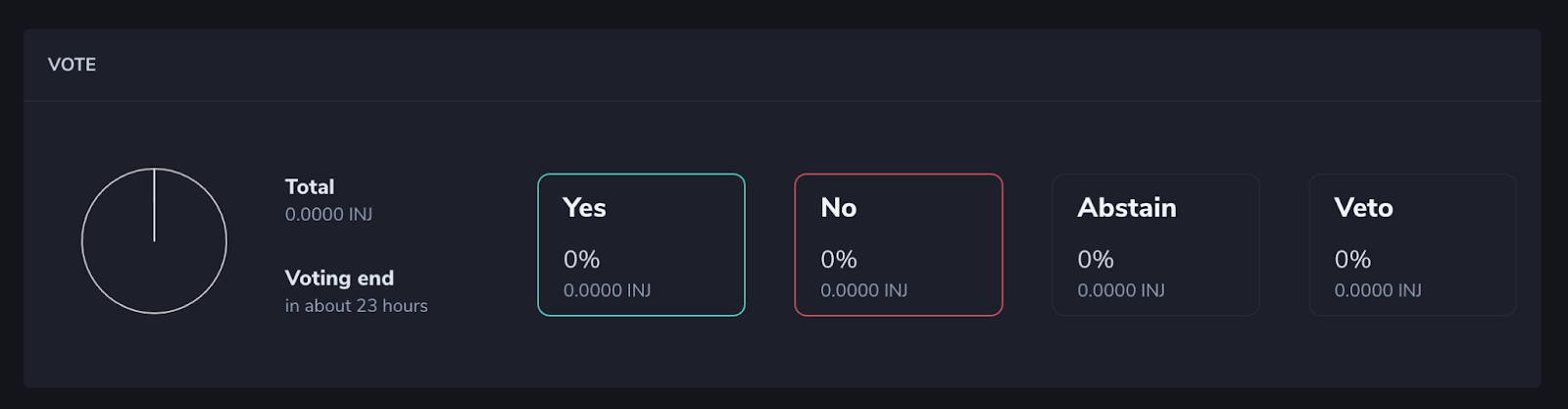
Task: Click the 0% value under Veto
Action: tap(1352, 259)
